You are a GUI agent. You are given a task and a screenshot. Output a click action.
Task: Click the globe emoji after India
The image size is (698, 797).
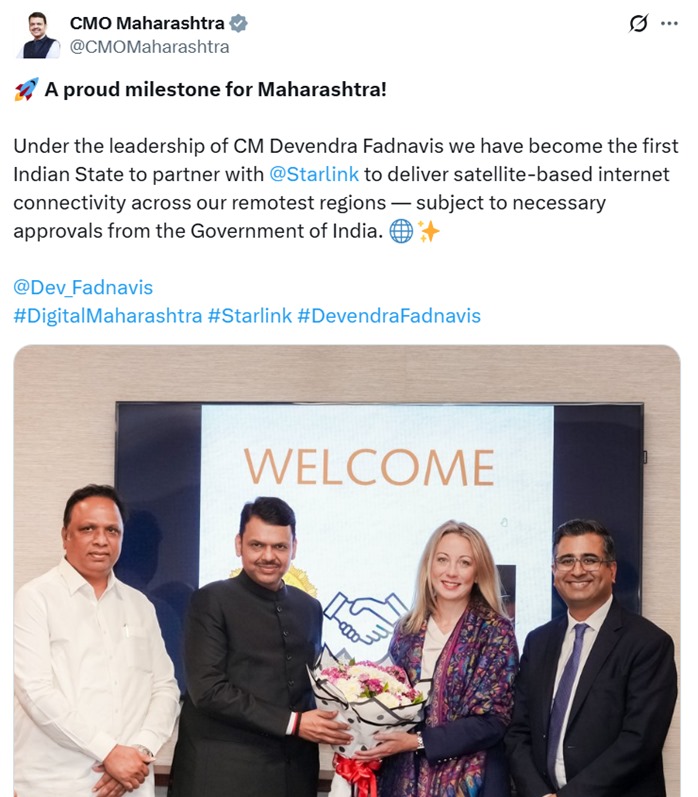401,232
